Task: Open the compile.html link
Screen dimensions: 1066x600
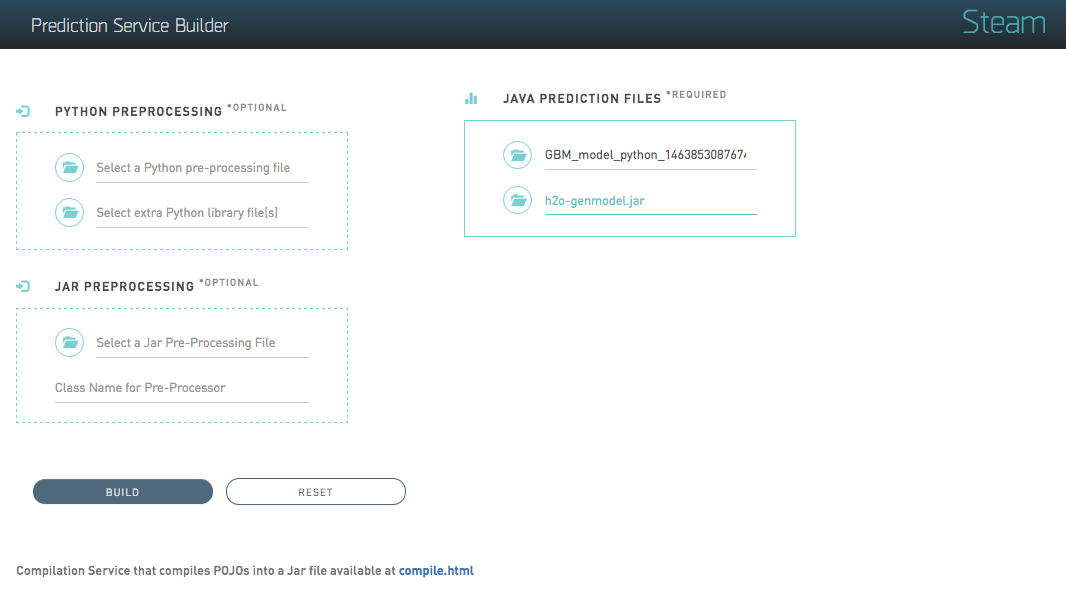Action: [436, 571]
